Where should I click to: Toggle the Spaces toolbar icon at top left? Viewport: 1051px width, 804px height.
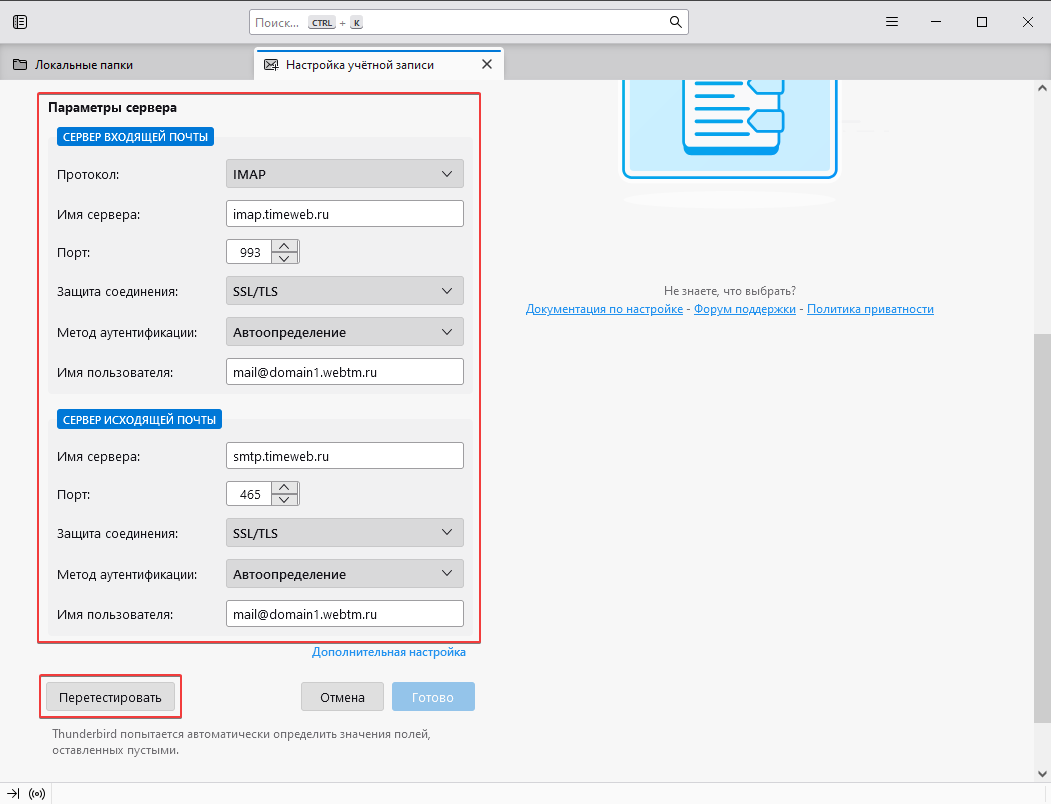(20, 22)
